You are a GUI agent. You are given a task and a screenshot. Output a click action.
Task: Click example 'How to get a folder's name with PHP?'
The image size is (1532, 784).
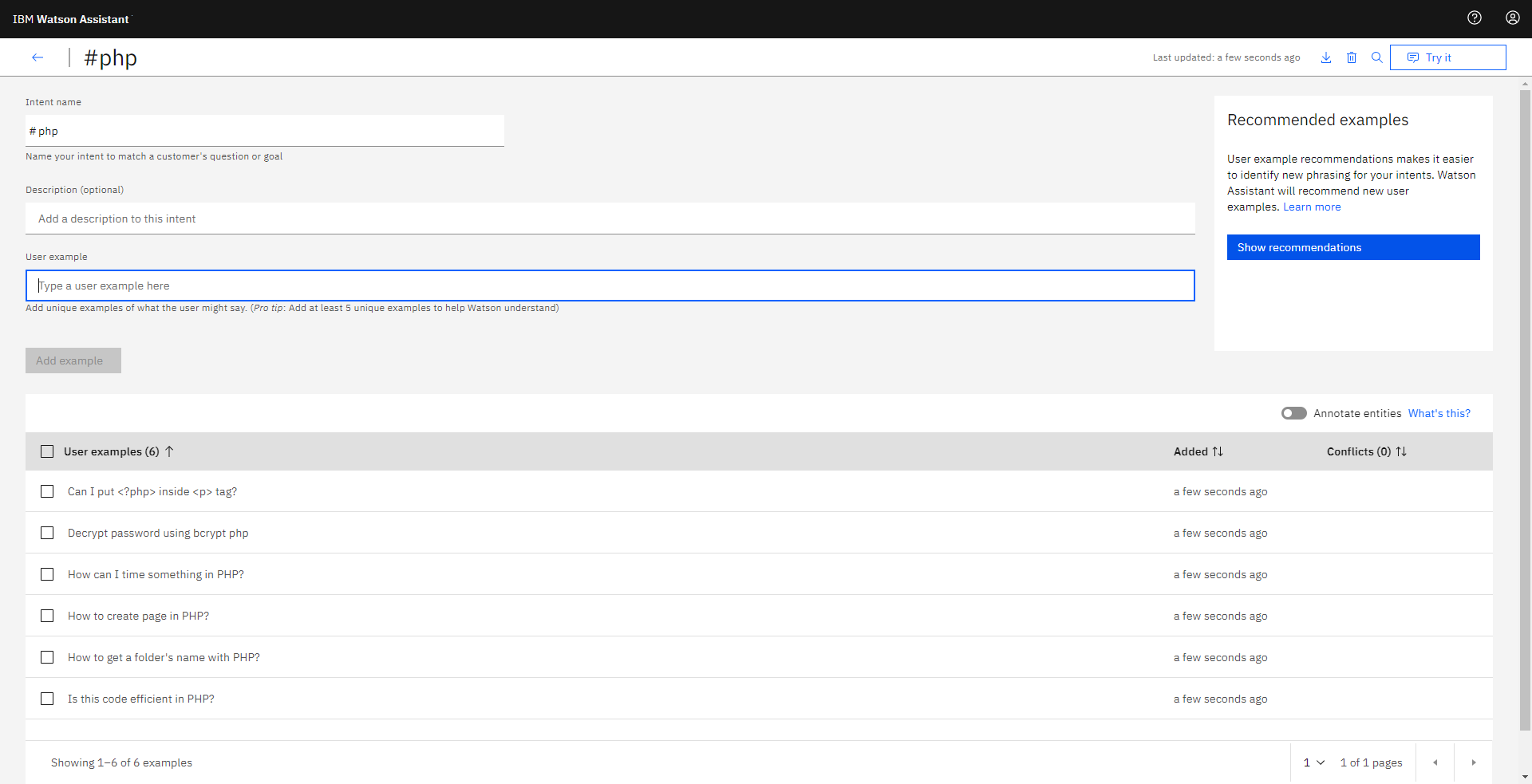pyautogui.click(x=164, y=657)
